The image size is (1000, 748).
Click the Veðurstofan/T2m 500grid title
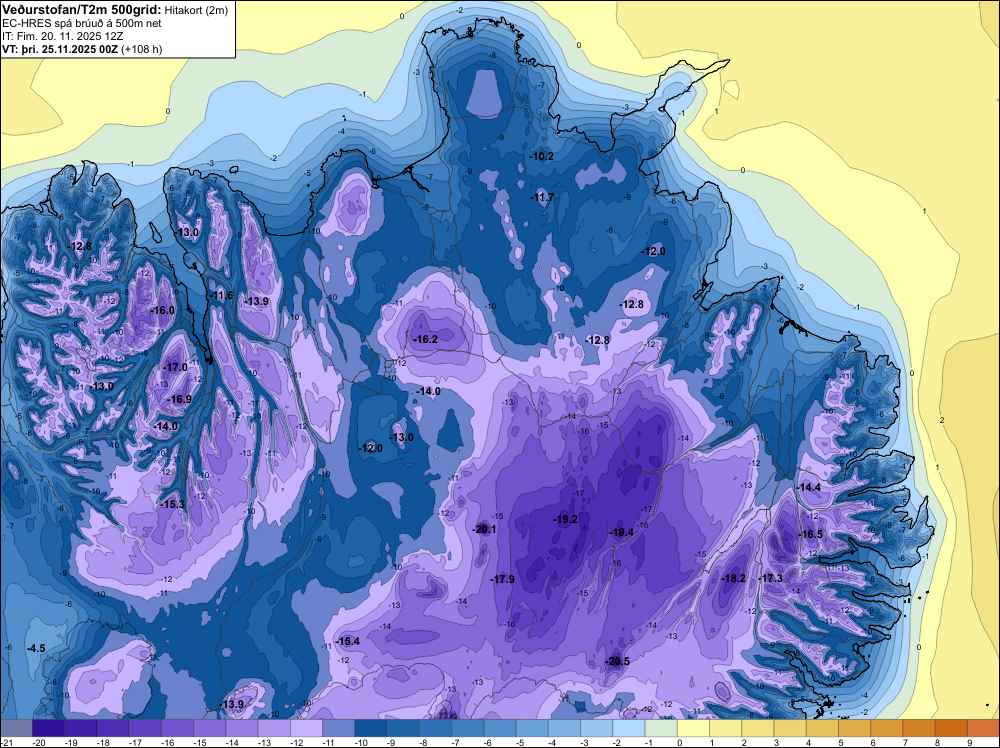pyautogui.click(x=80, y=9)
